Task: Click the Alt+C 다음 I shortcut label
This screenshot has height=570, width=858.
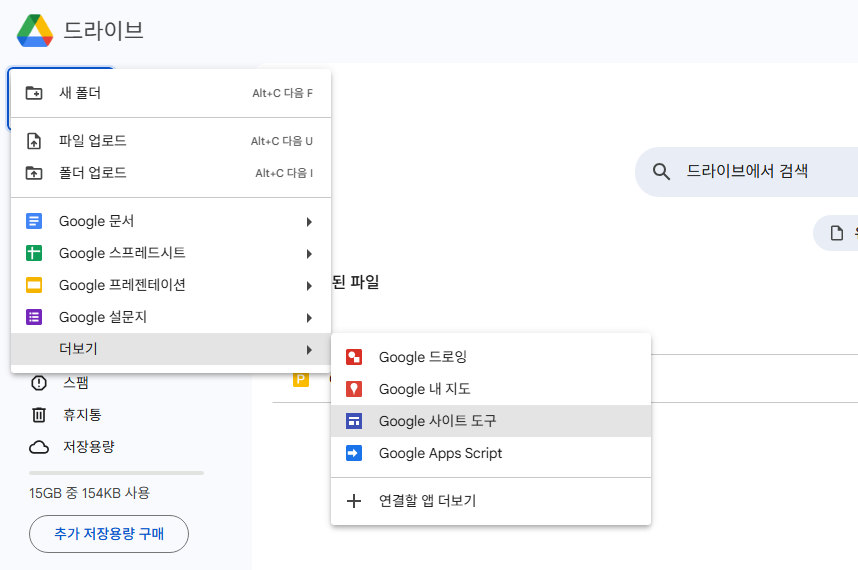Action: tap(284, 173)
